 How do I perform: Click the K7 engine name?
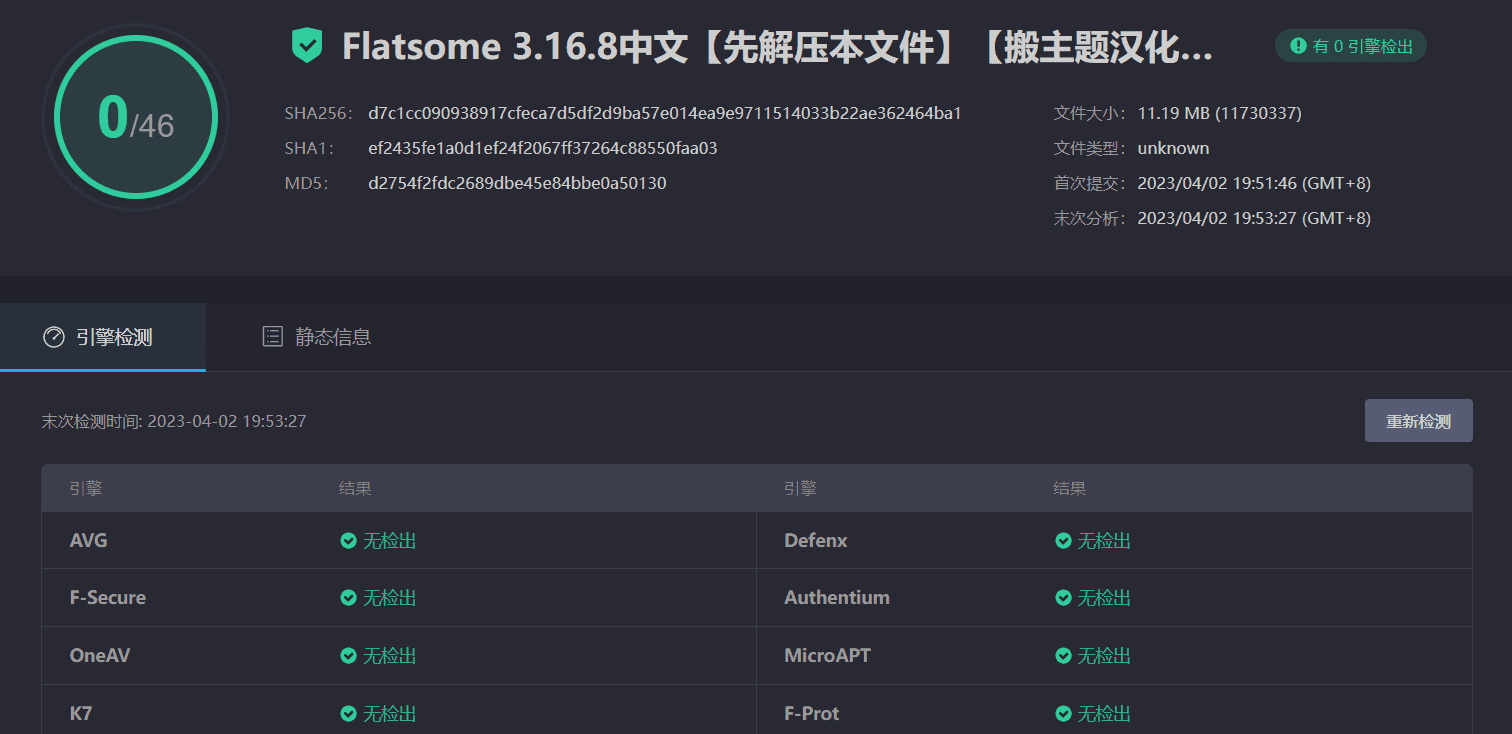coord(81,714)
